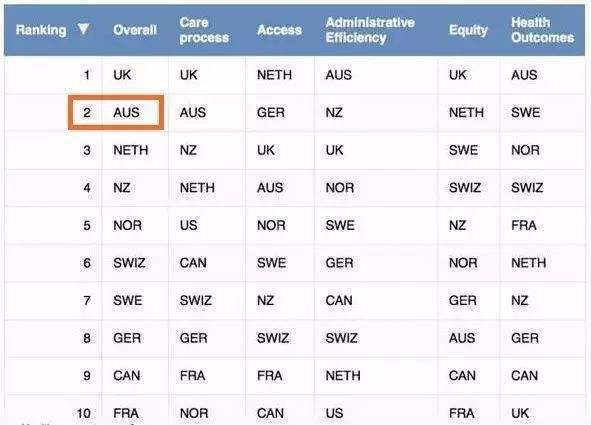Click UK in the Overall column
Viewport: 591px width, 425px height.
pos(122,75)
